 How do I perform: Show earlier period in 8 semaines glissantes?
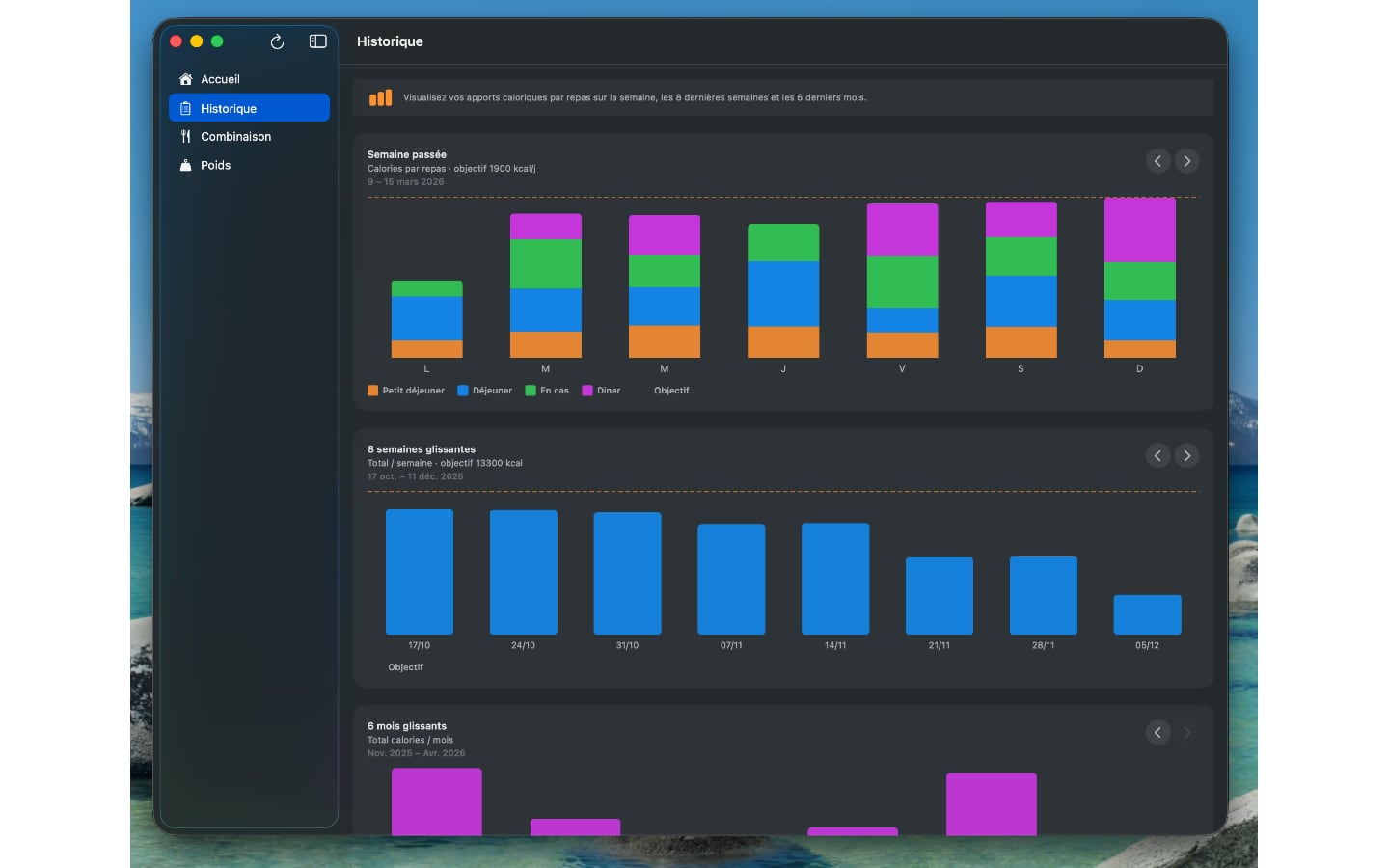1157,455
